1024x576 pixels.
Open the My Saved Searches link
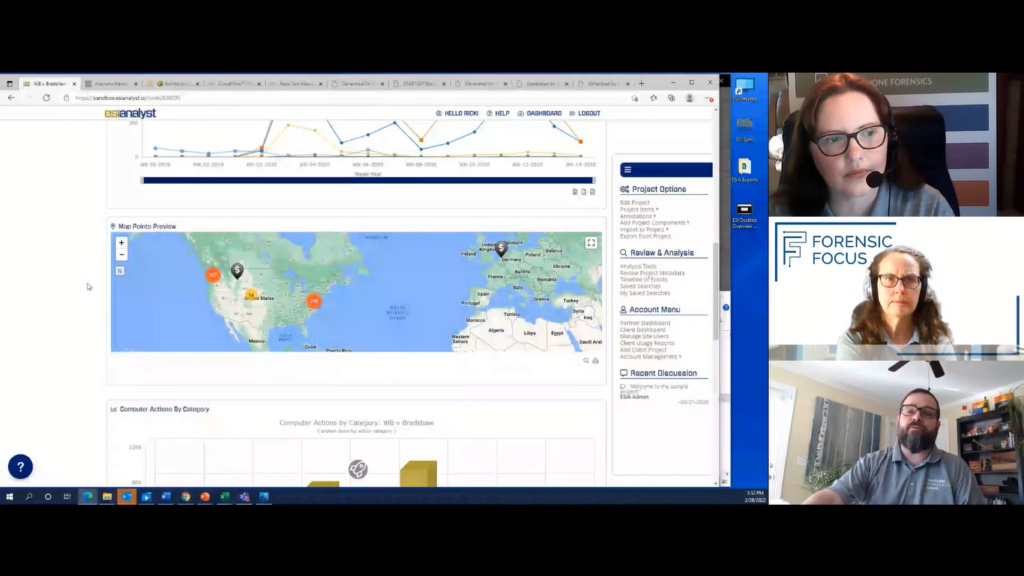[645, 293]
